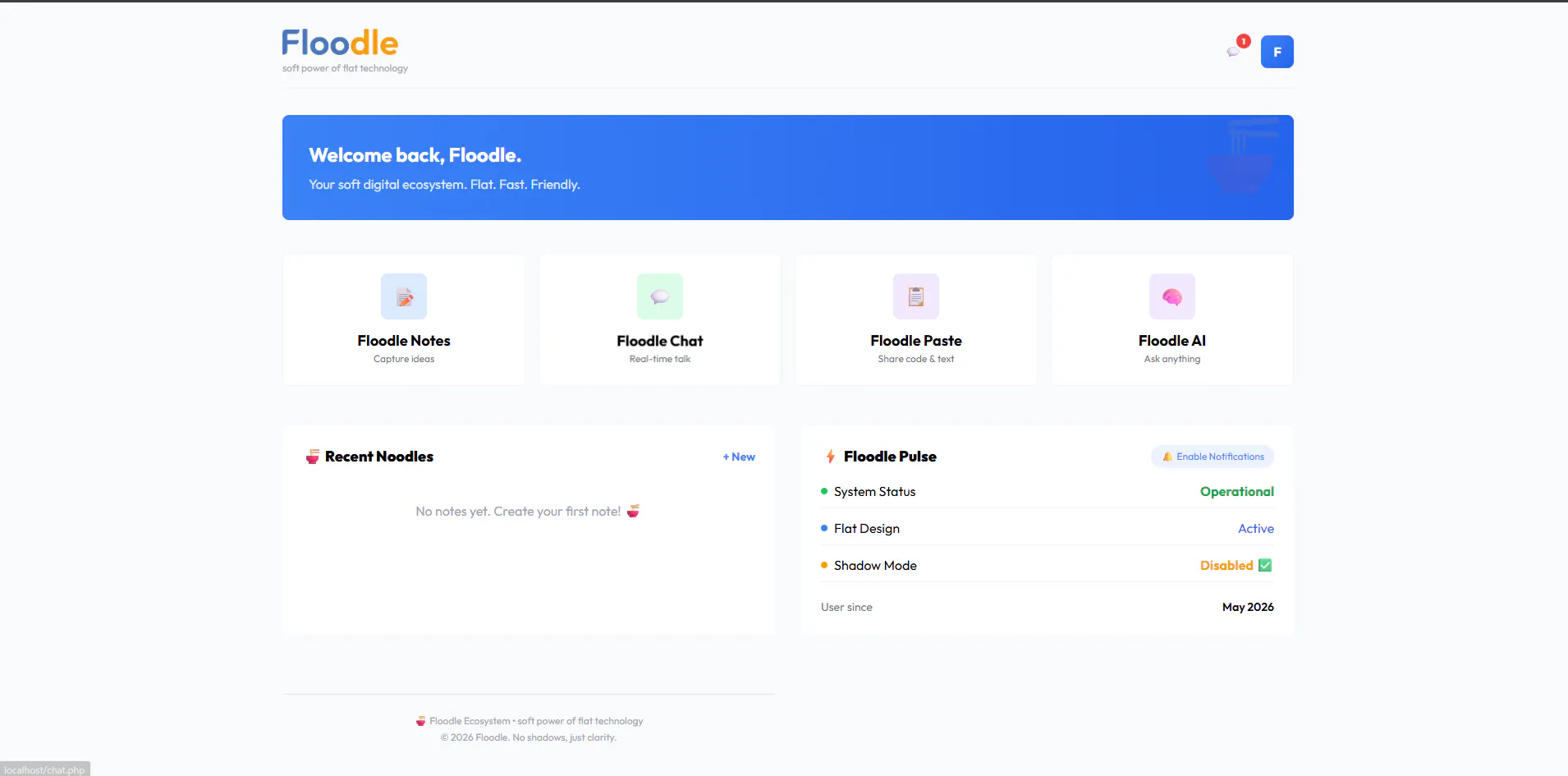Click the Real-time talk subtitle

(x=660, y=359)
